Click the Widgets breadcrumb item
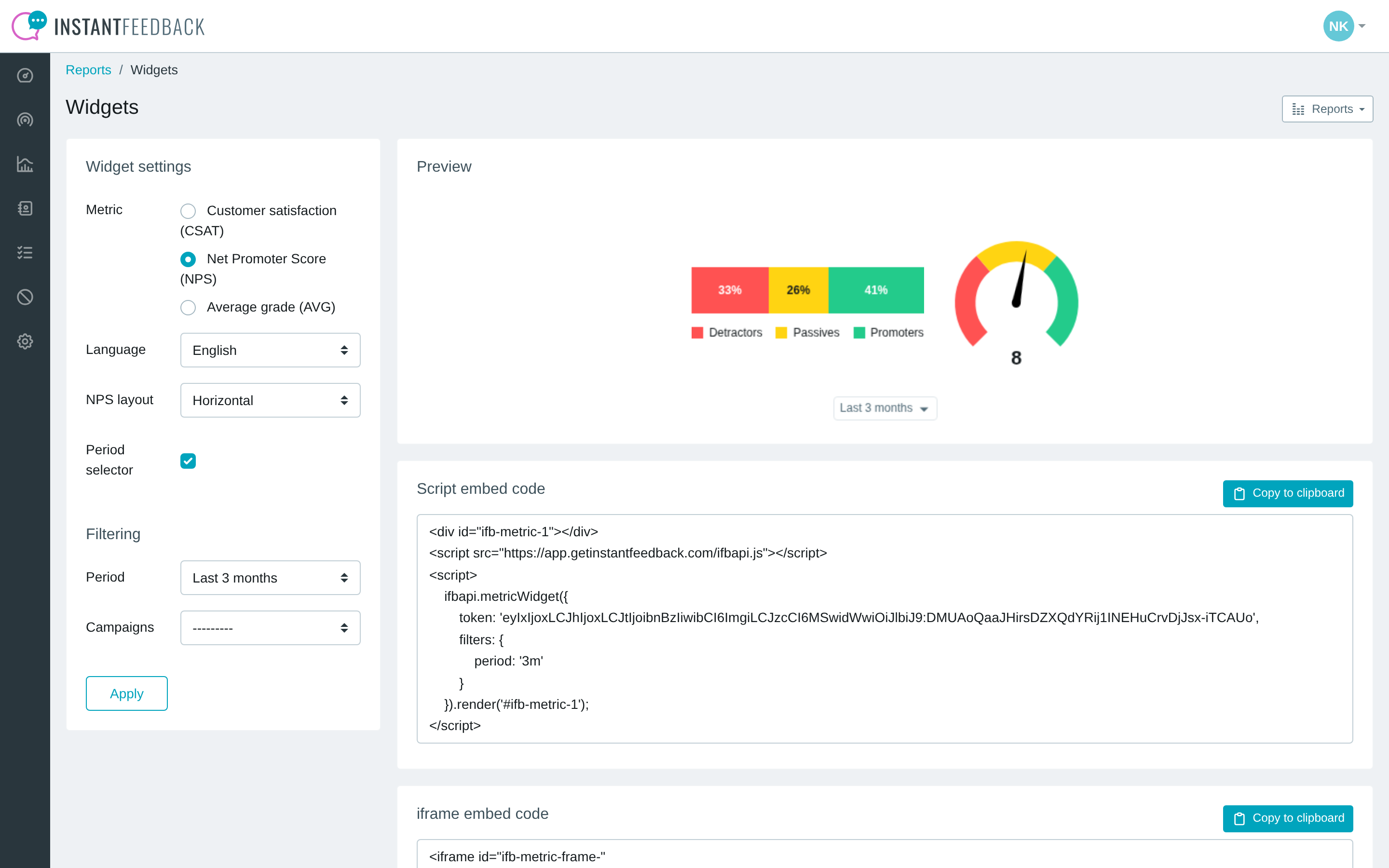This screenshot has height=868, width=1389. tap(154, 70)
